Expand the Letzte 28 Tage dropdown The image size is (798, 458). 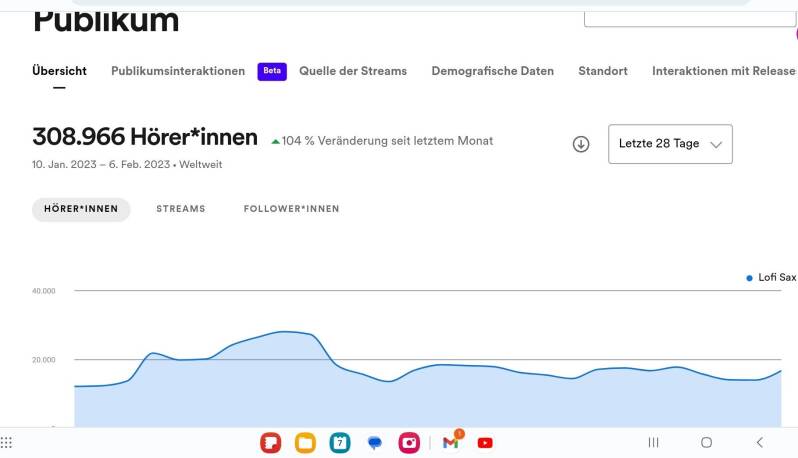pos(670,144)
